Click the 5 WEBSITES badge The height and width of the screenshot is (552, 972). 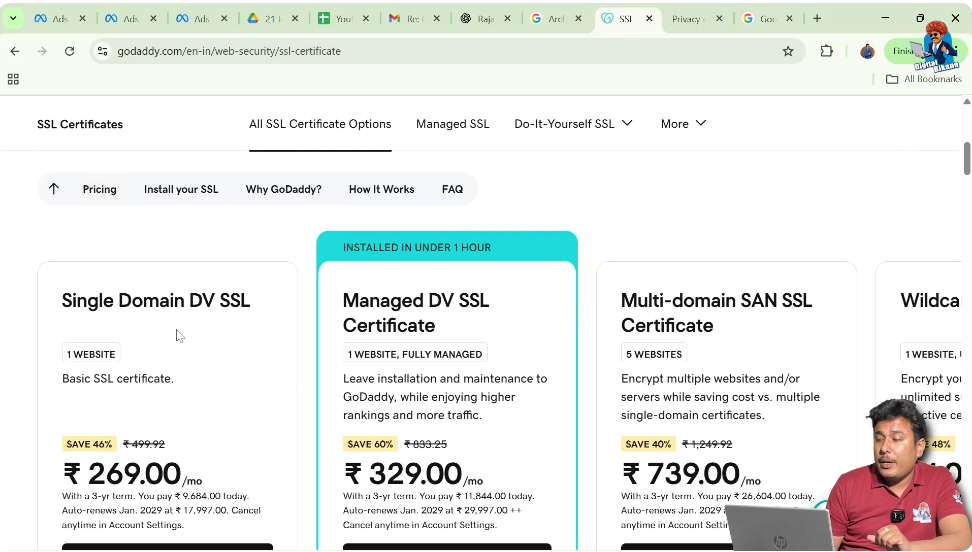pyautogui.click(x=653, y=354)
